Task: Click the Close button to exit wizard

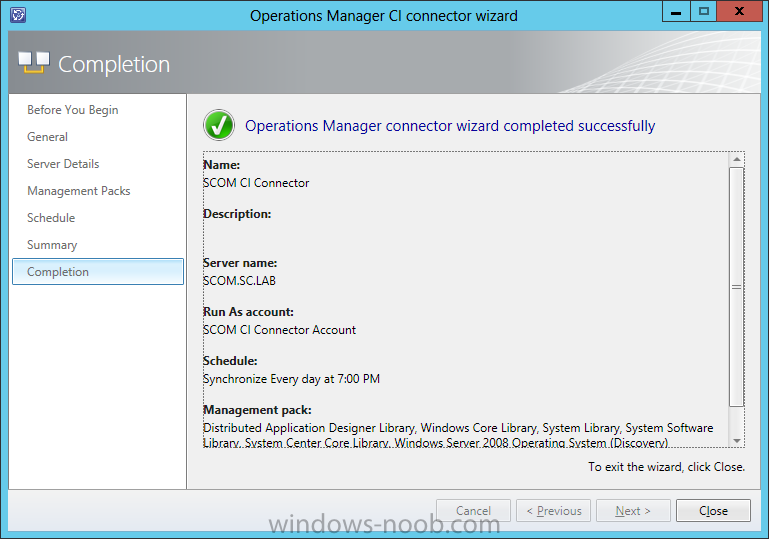Action: (713, 511)
